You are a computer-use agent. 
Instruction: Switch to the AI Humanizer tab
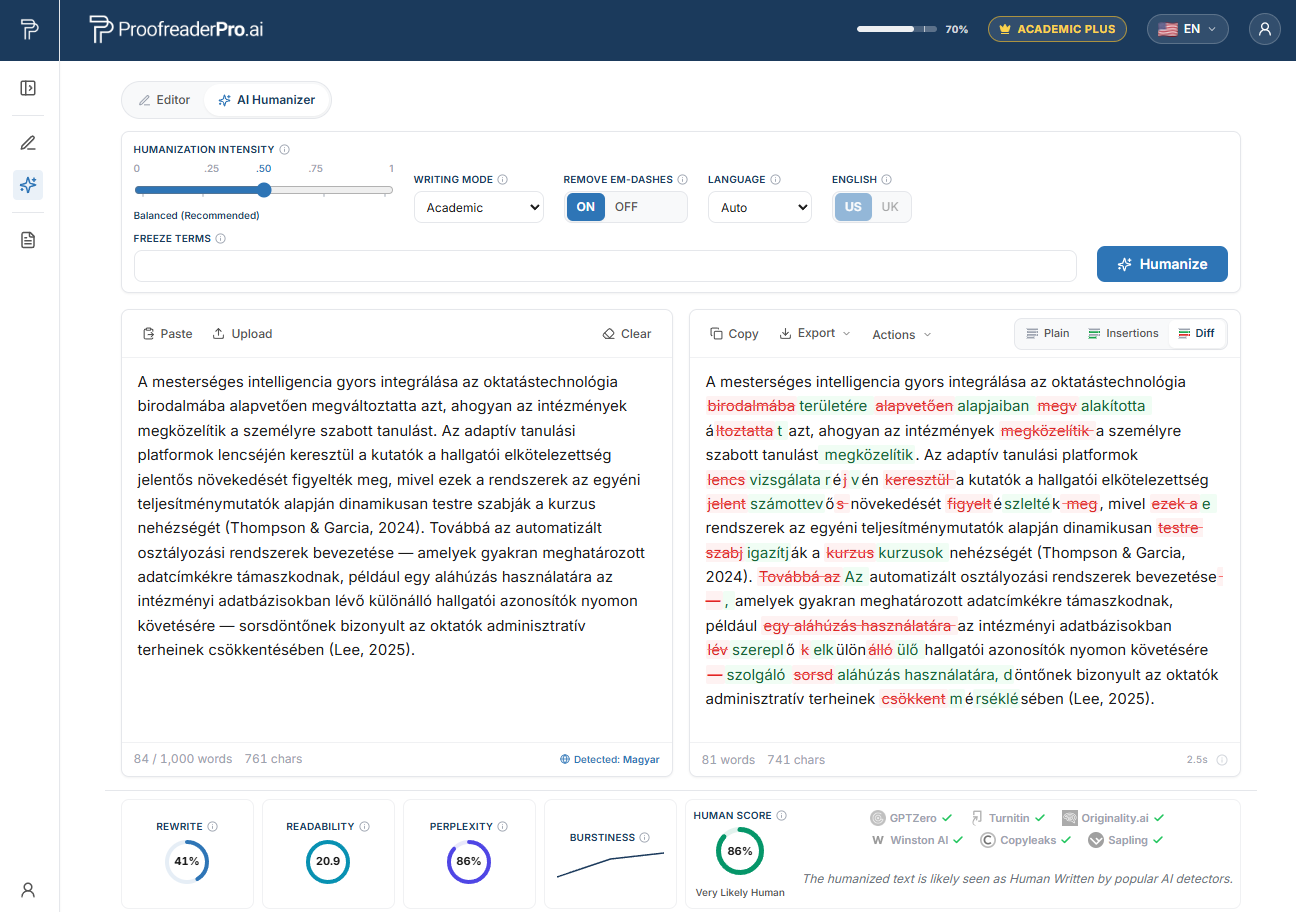267,100
